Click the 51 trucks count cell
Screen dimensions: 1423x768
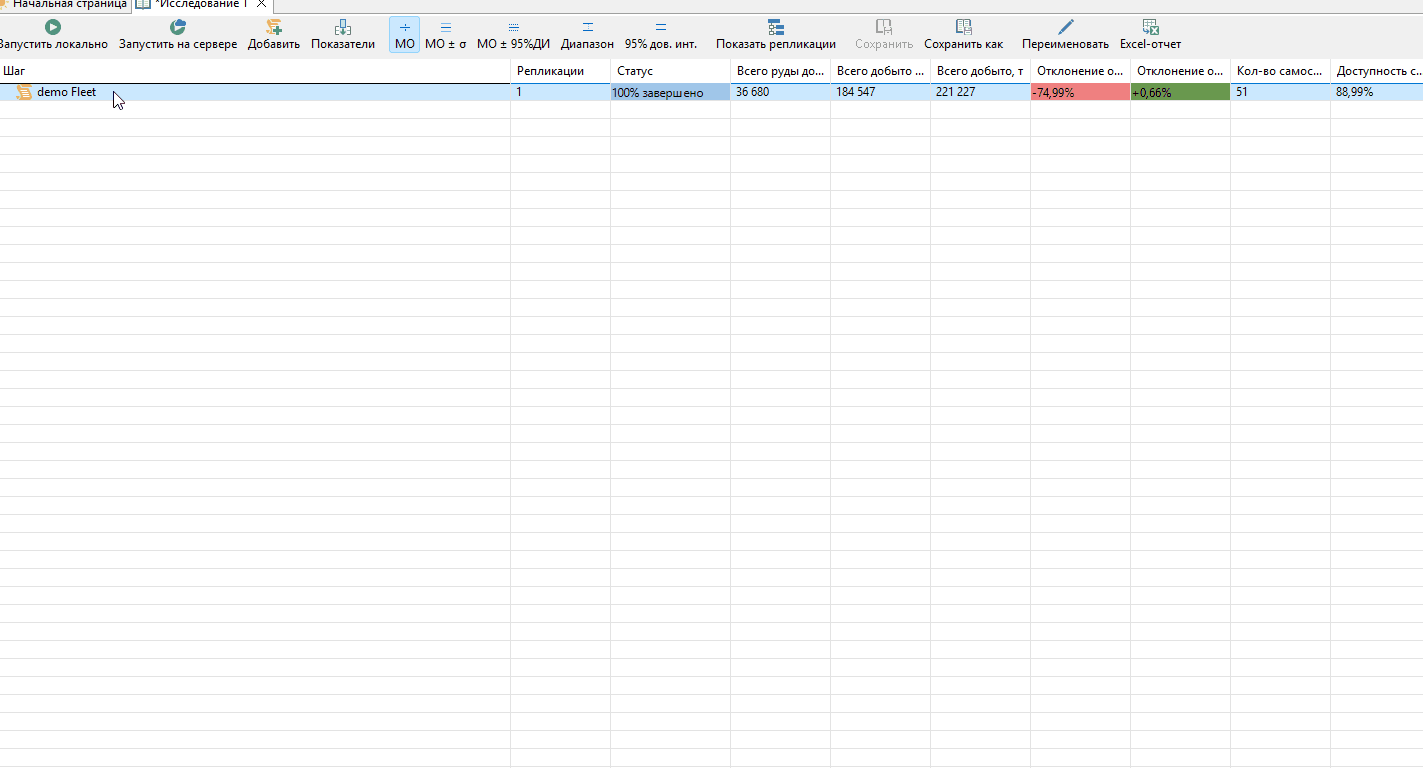click(x=1280, y=92)
